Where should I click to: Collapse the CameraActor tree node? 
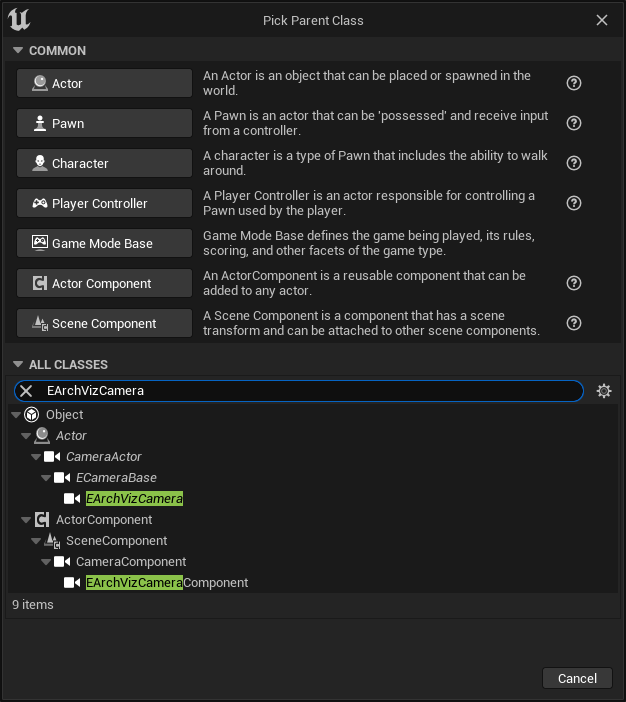(36, 457)
